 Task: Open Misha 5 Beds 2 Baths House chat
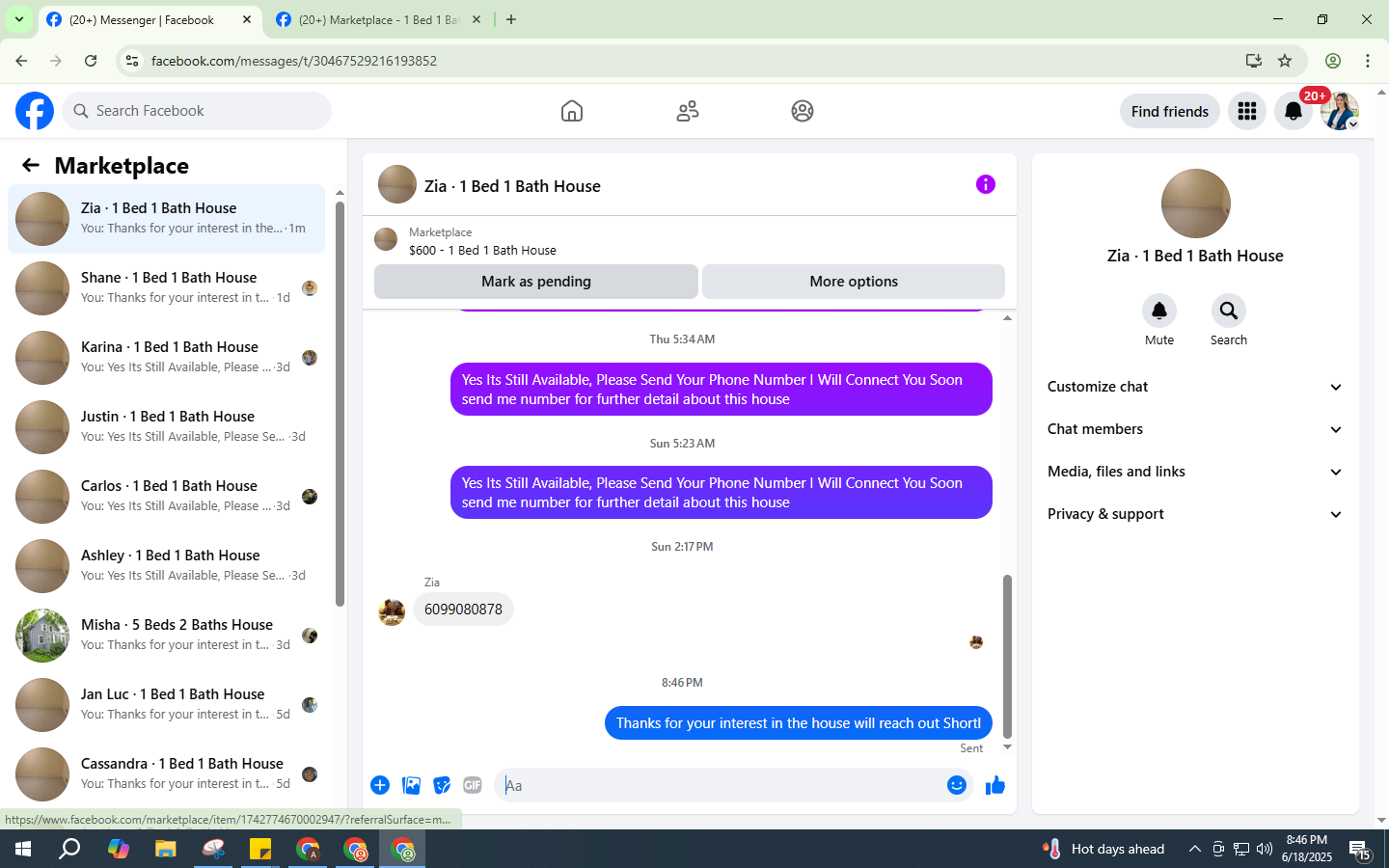click(x=166, y=636)
